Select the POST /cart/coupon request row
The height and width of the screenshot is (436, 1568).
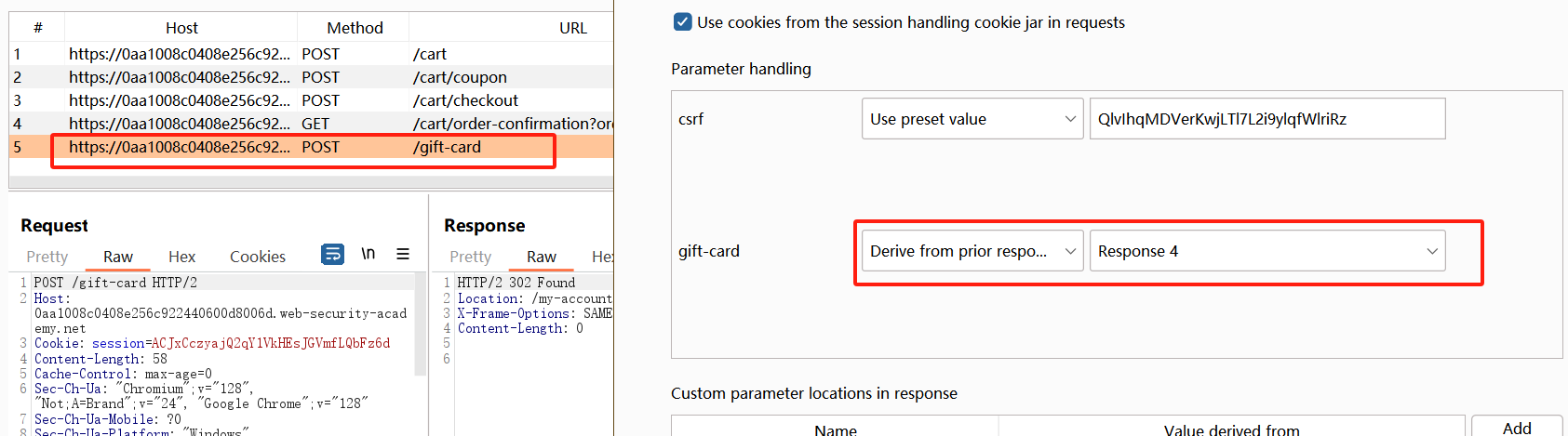click(x=311, y=77)
